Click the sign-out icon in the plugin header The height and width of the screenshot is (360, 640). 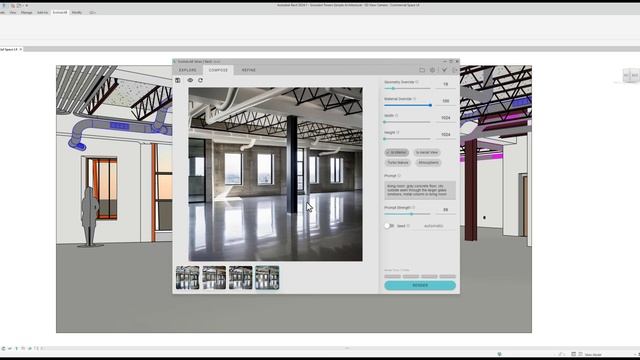(455, 70)
